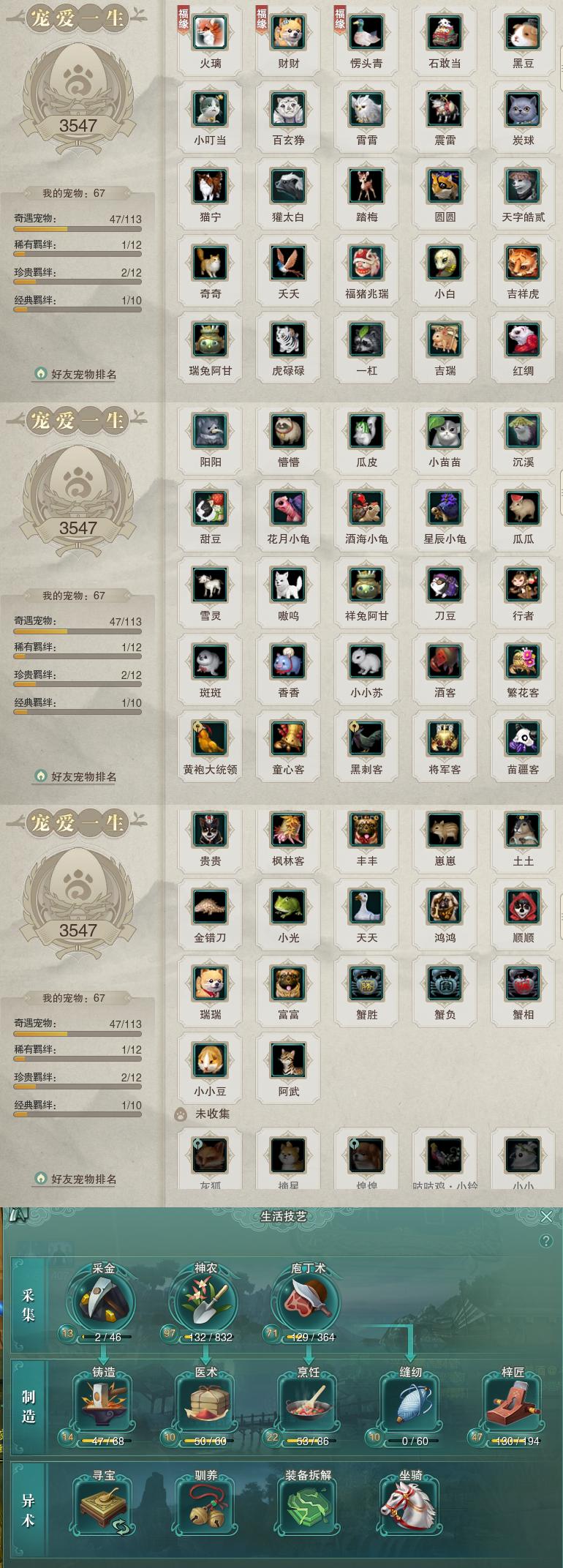Select the 异术 category tab

pyautogui.click(x=29, y=1510)
